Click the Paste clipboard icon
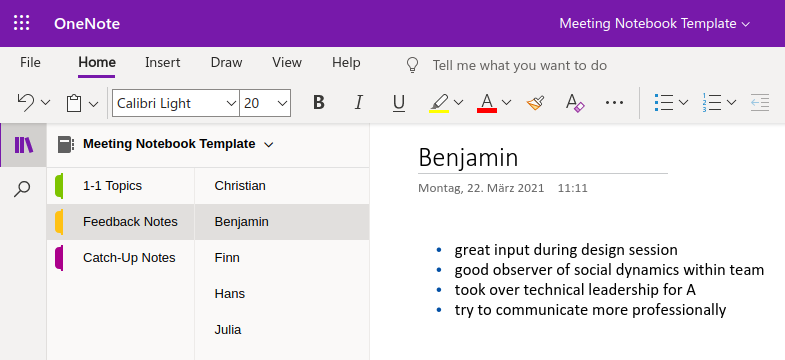The width and height of the screenshot is (785, 360). [74, 104]
